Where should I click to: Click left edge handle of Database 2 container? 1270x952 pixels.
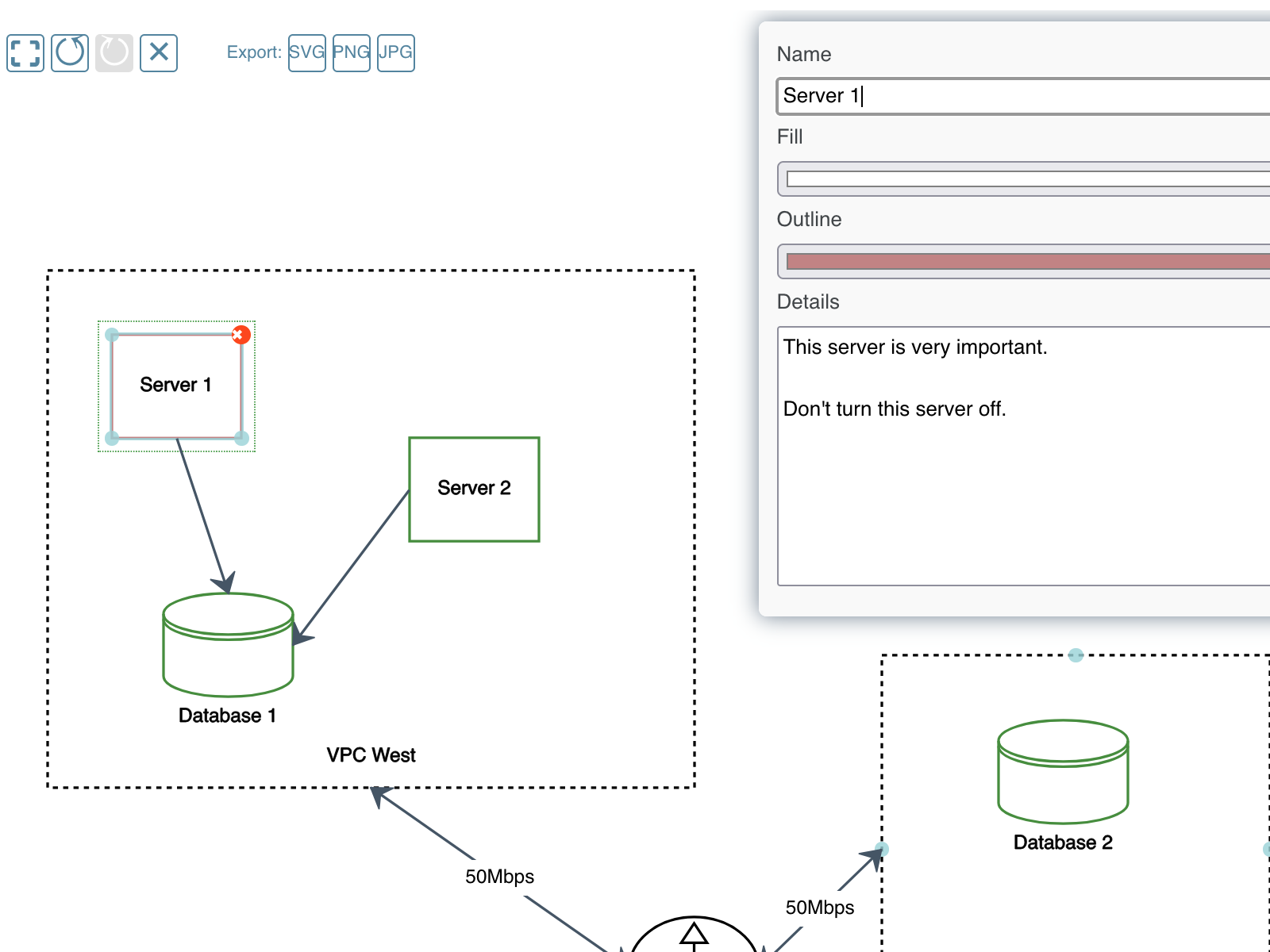pos(882,850)
